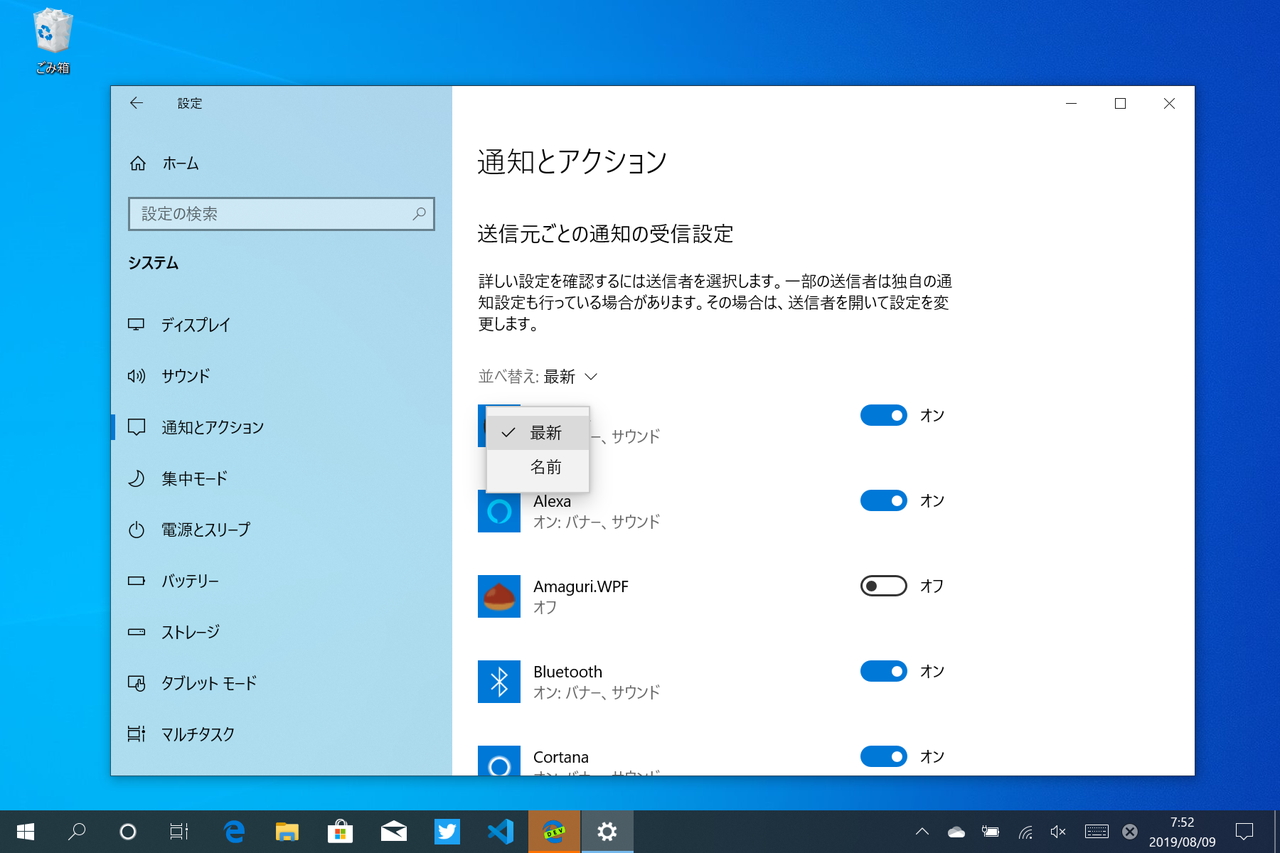Open File Explorer from the taskbar

tap(287, 831)
